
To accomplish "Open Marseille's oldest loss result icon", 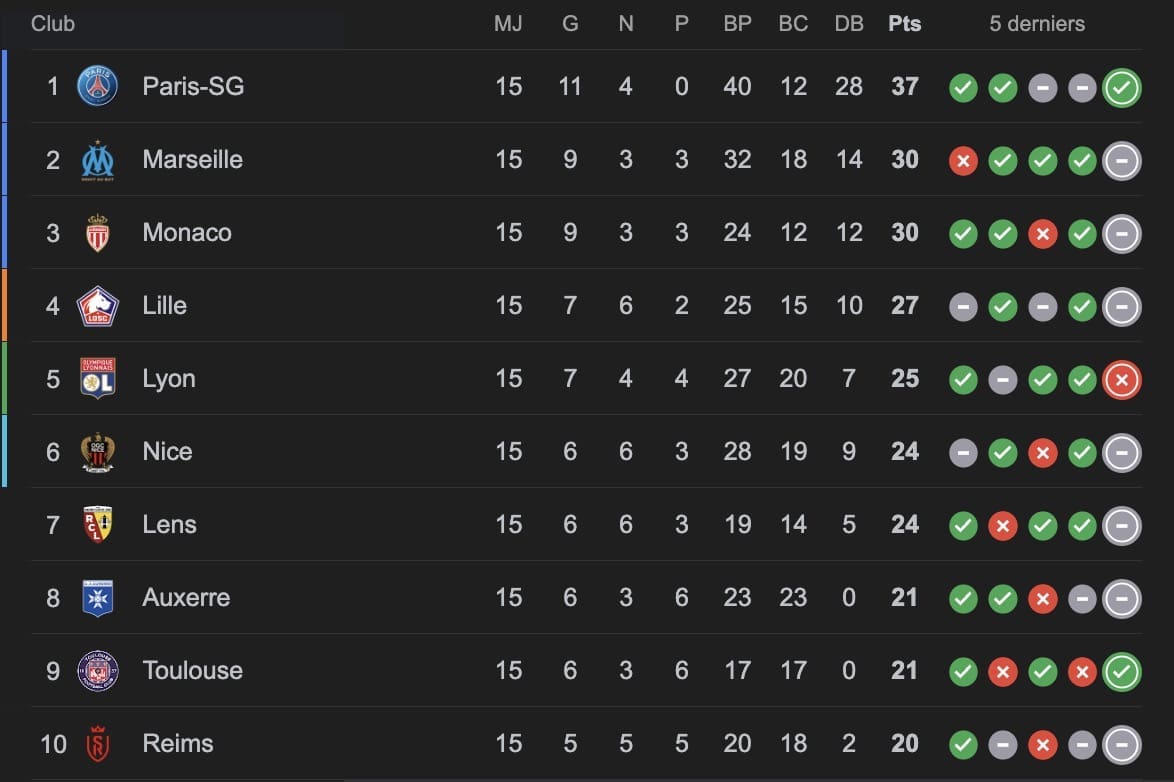I will (963, 161).
